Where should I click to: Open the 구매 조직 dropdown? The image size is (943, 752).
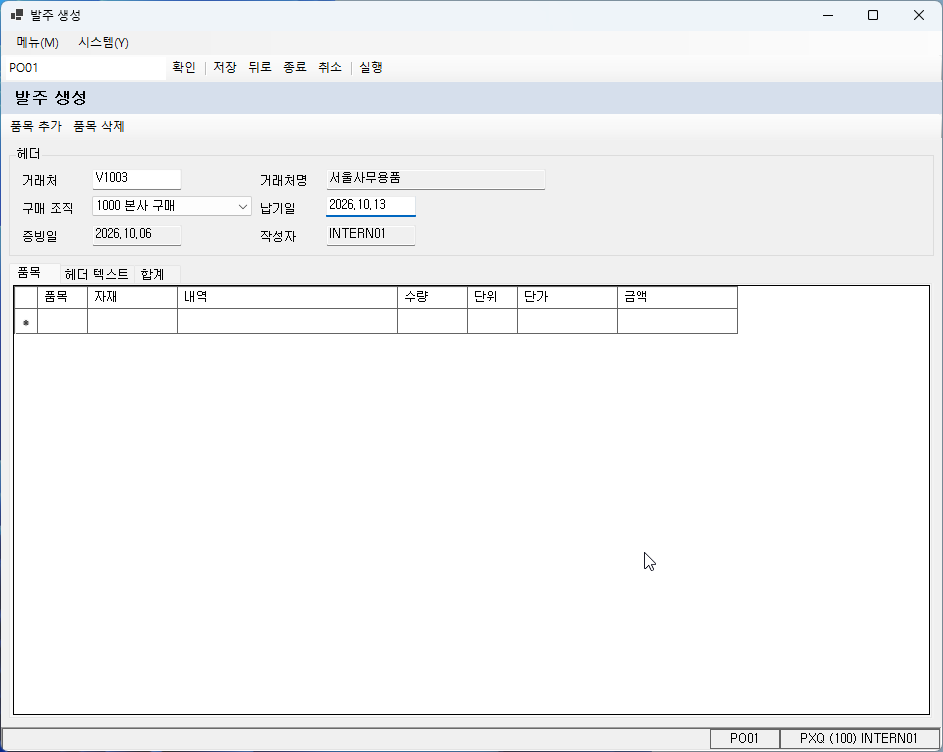click(172, 206)
